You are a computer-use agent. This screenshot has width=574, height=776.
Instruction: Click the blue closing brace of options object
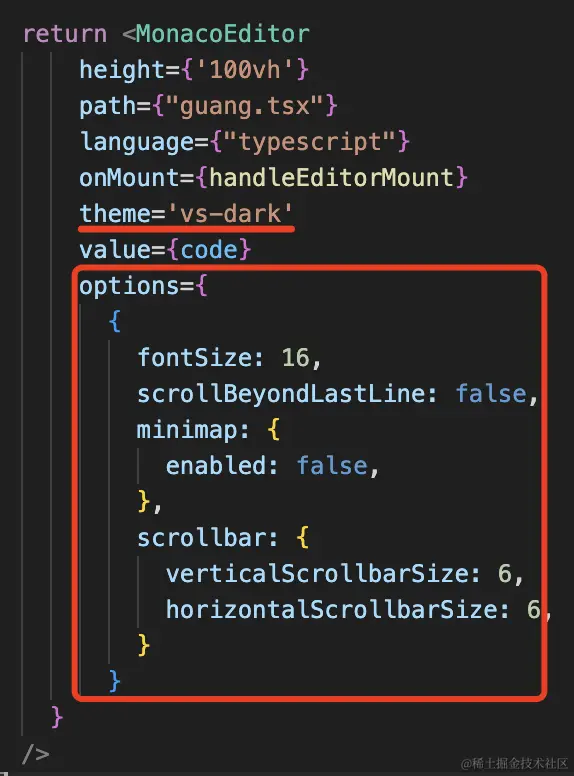point(114,681)
